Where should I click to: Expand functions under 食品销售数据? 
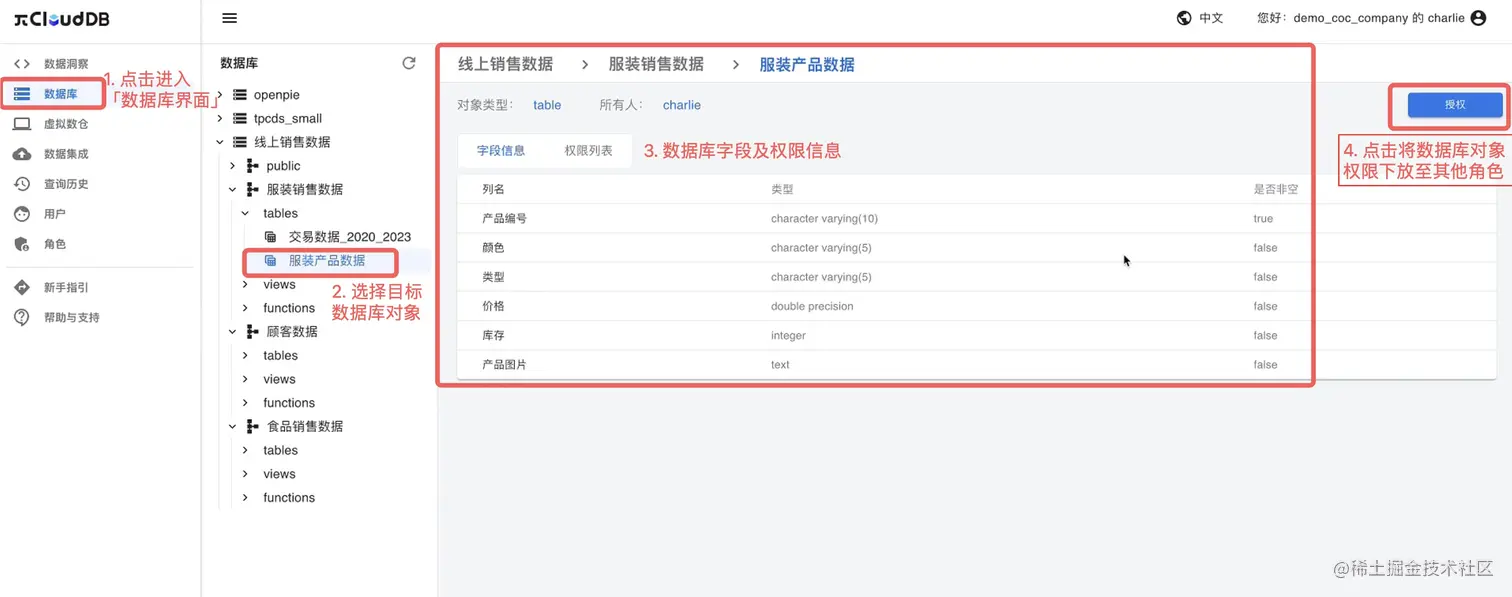[x=245, y=498]
